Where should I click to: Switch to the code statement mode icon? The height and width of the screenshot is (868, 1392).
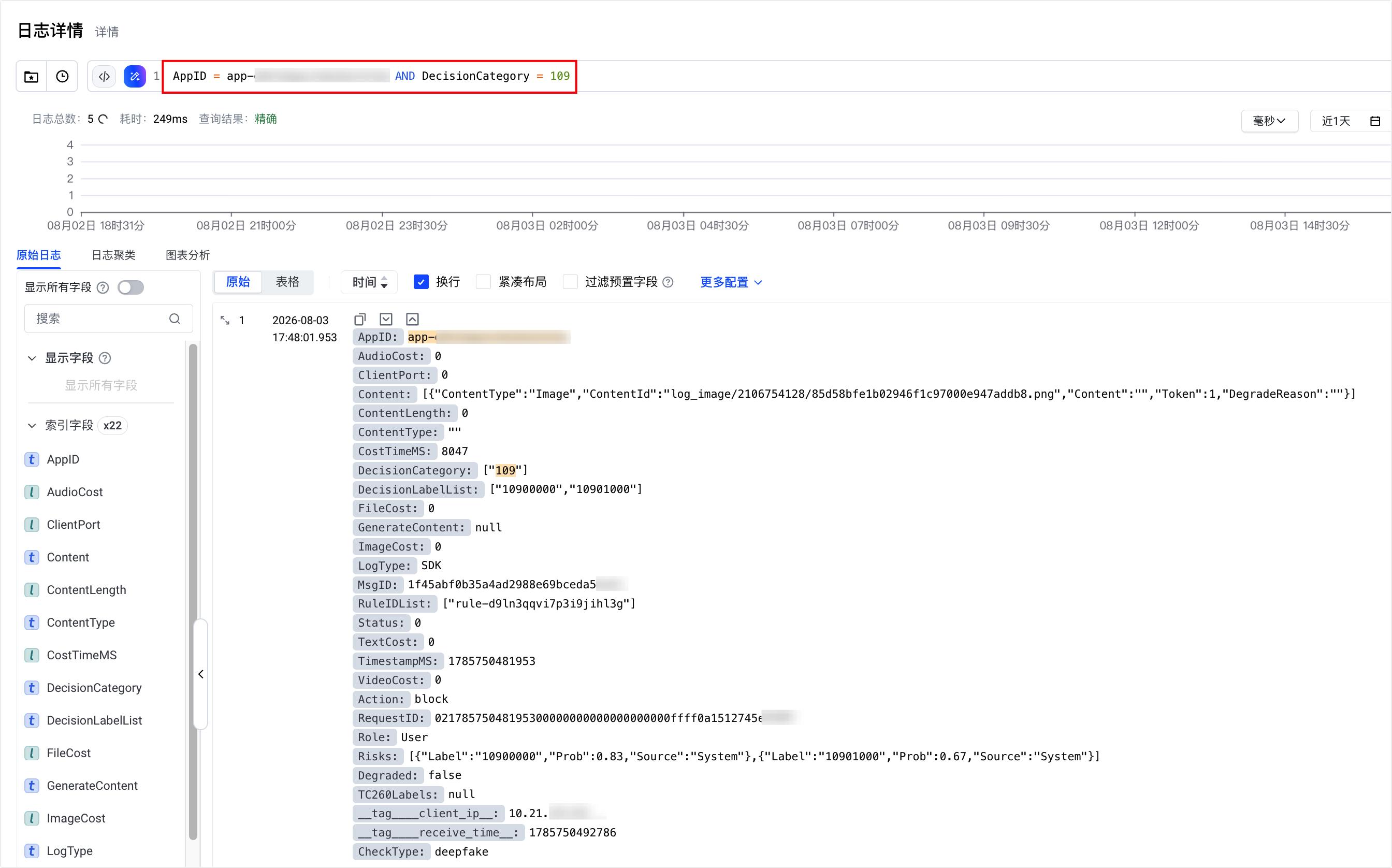point(104,76)
